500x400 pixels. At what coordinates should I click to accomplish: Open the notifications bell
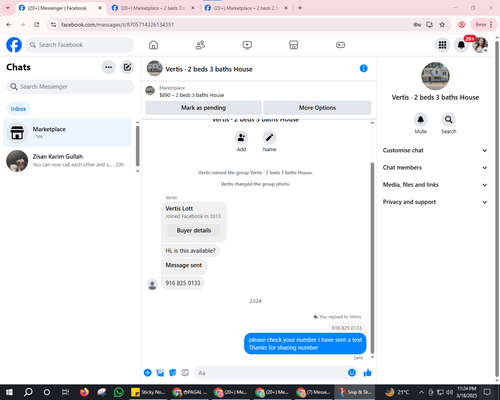pyautogui.click(x=461, y=45)
